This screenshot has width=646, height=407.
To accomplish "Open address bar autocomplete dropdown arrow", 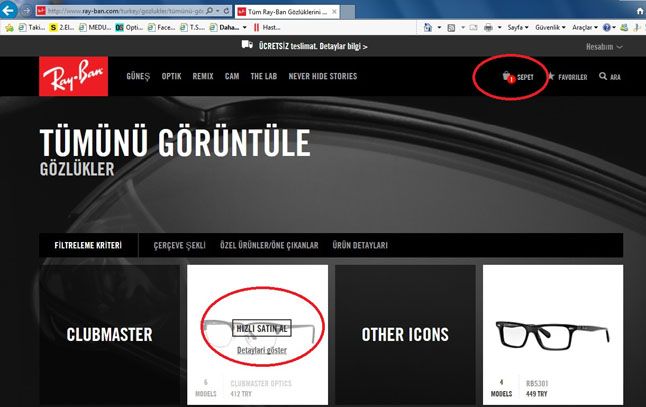I will click(218, 11).
